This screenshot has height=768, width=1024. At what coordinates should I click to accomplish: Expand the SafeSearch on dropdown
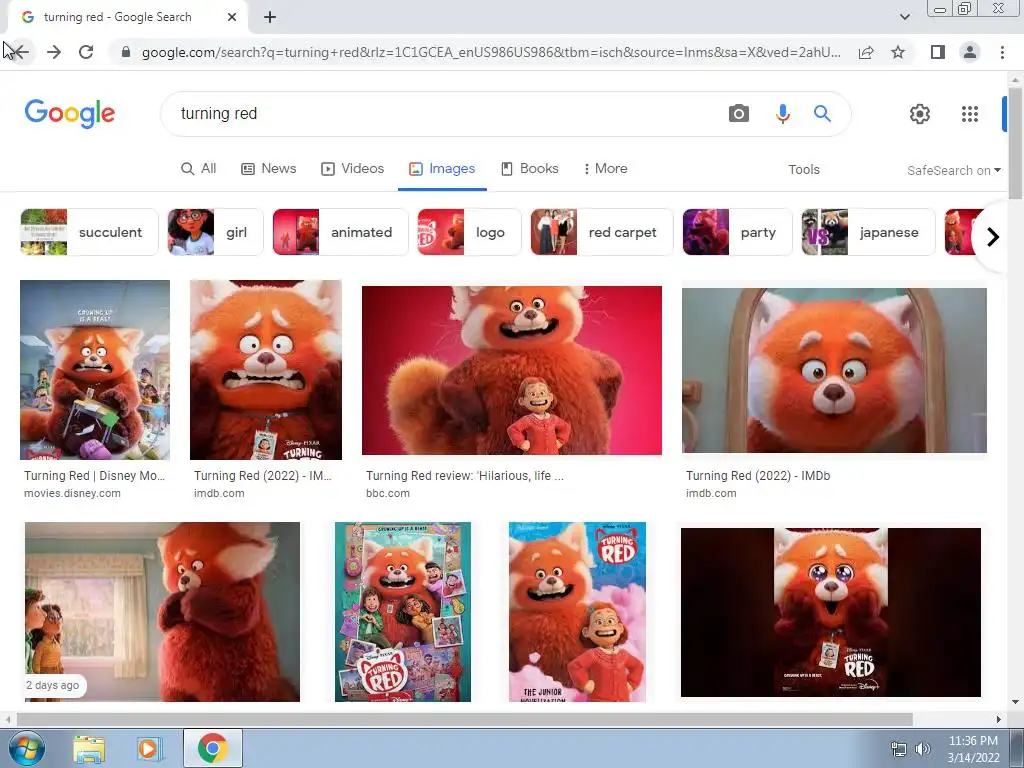[953, 170]
